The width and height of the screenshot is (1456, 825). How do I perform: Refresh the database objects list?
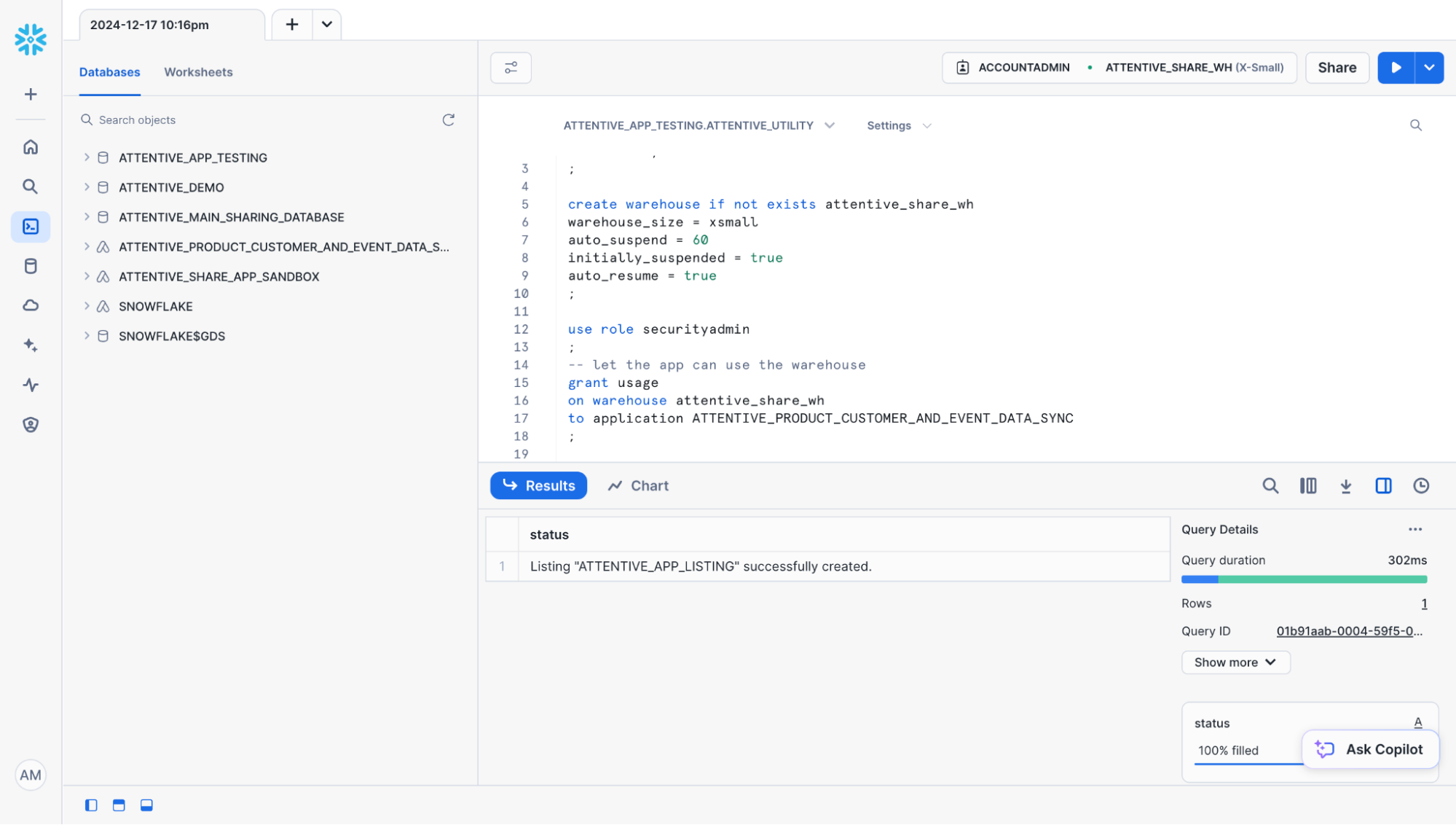[449, 120]
